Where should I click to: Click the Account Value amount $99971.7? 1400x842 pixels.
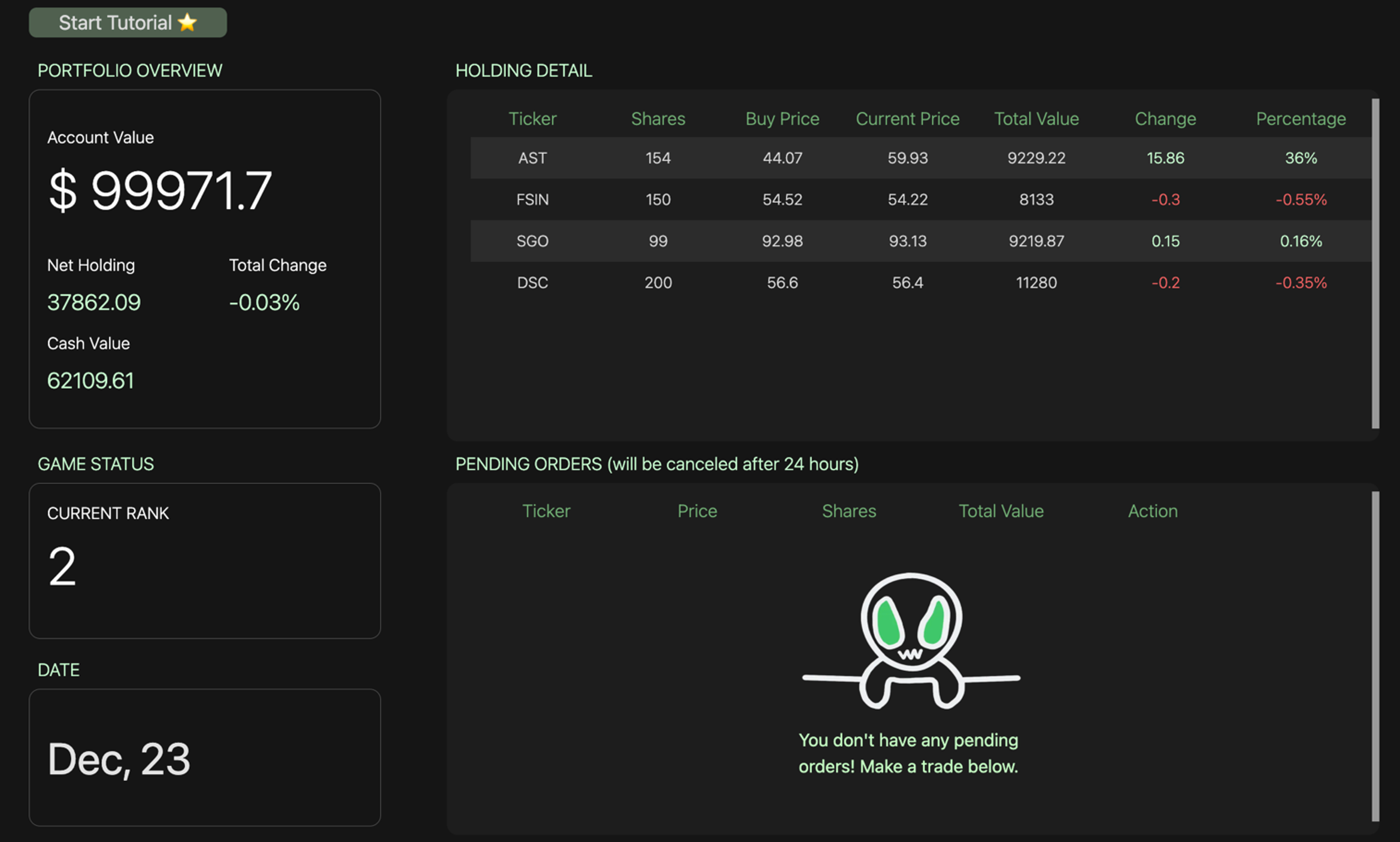(161, 190)
